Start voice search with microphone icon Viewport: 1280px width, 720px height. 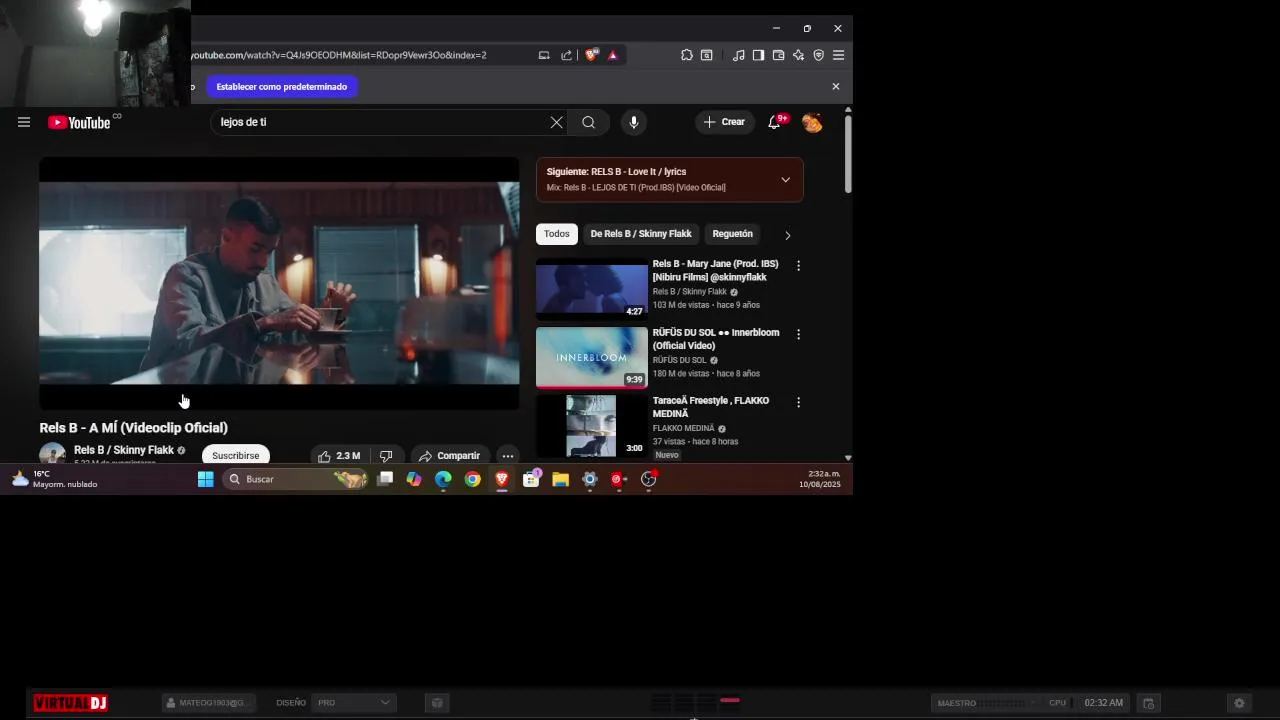pos(633,122)
